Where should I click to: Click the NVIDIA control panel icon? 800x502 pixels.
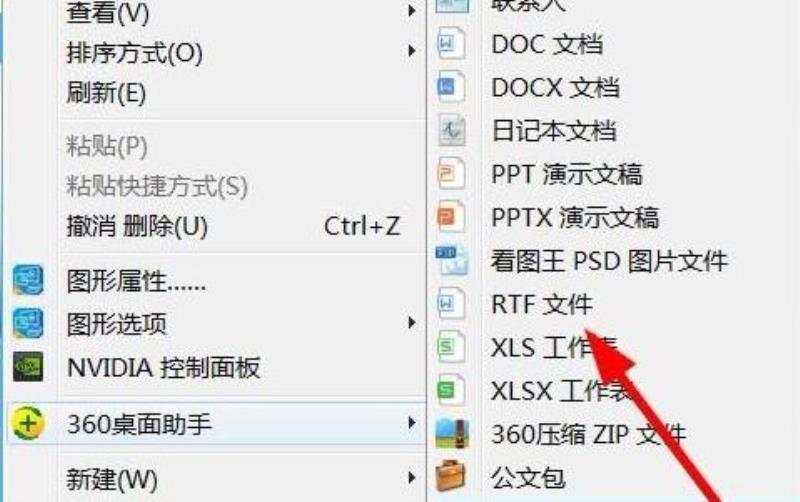28,367
